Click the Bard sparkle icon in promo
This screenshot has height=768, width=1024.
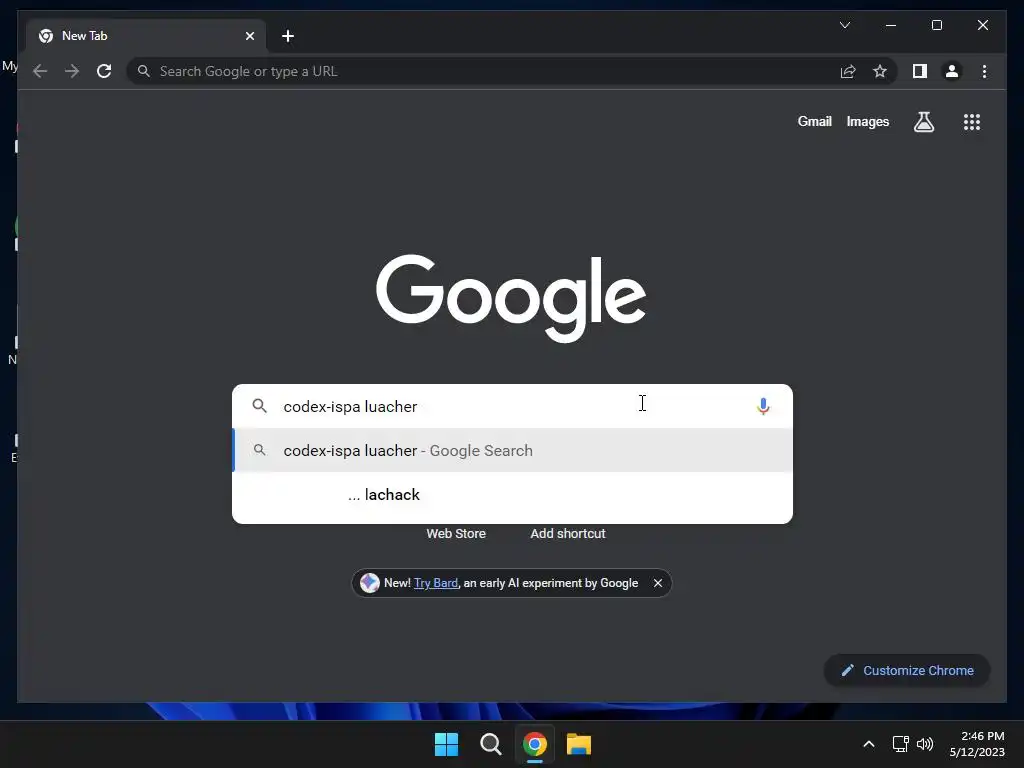click(x=370, y=583)
